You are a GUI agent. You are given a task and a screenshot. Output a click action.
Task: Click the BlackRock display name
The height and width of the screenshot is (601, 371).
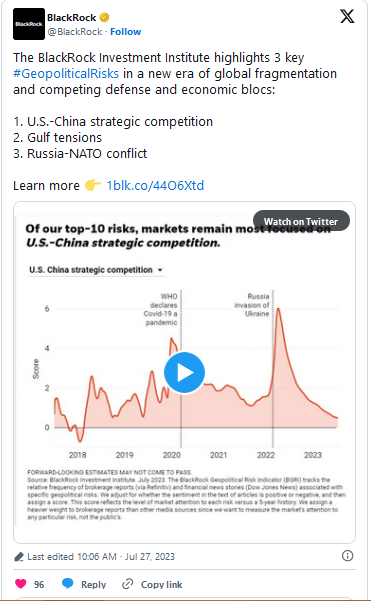pos(72,18)
